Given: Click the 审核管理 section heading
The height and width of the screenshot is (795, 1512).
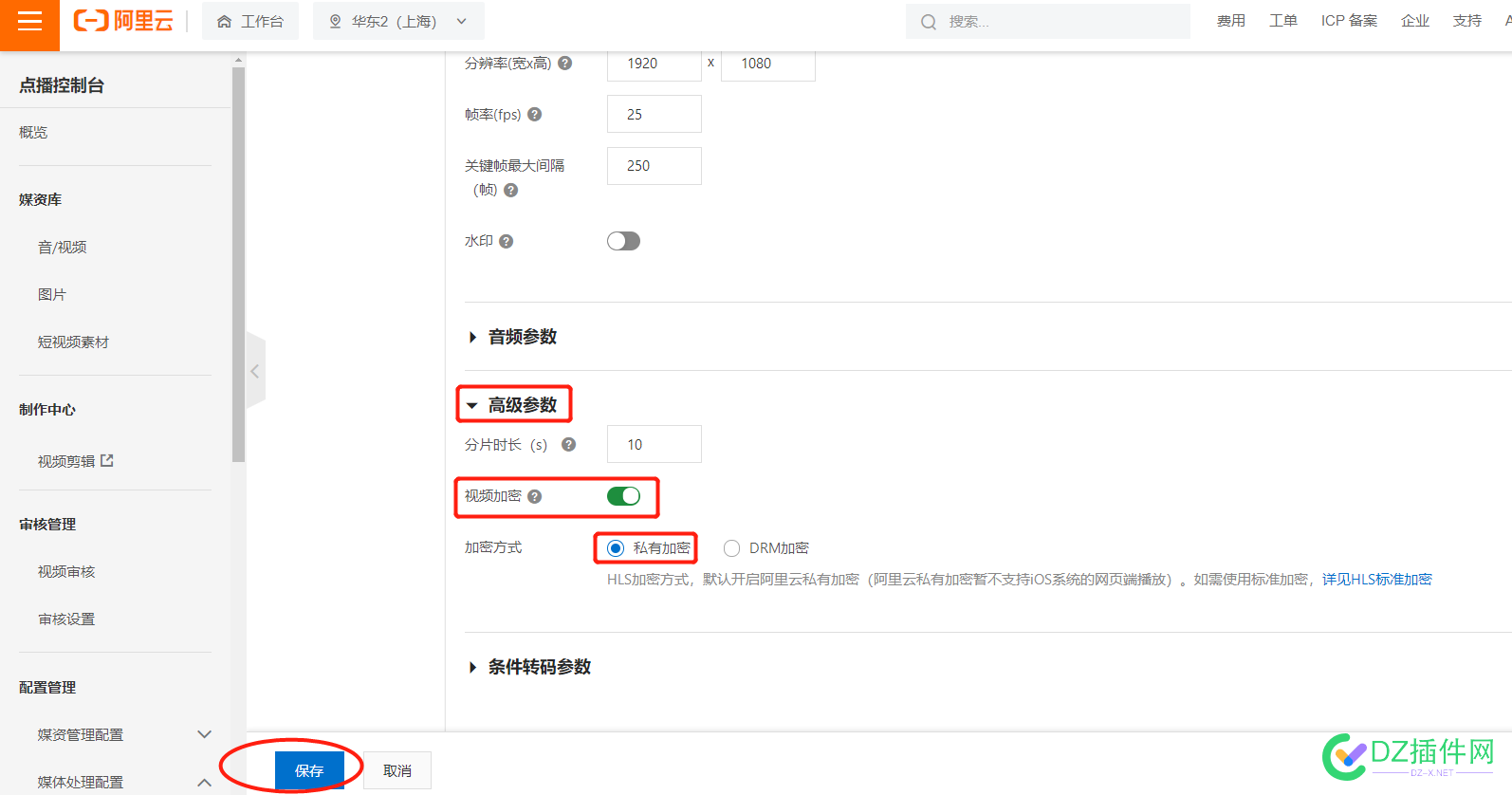Looking at the screenshot, I should [47, 524].
